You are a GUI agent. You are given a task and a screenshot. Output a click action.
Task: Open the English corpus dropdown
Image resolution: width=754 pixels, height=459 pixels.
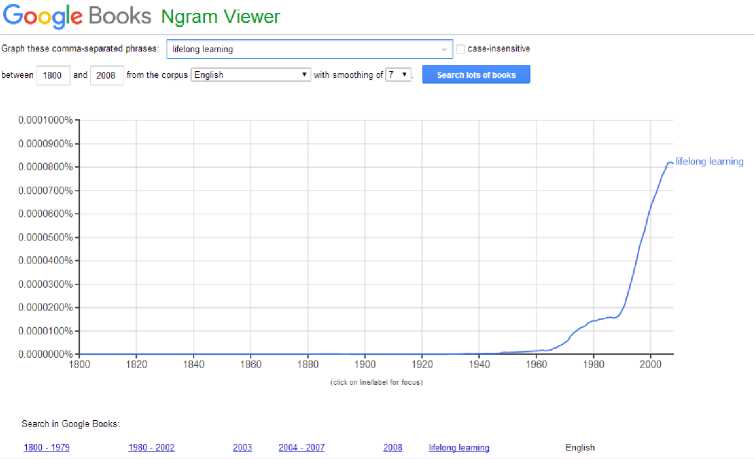tap(251, 75)
